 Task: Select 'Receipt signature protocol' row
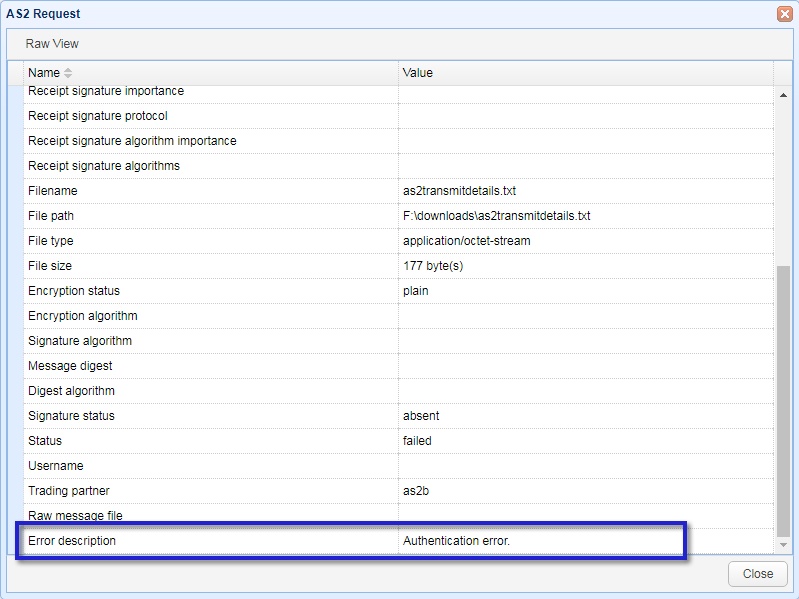[398, 116]
